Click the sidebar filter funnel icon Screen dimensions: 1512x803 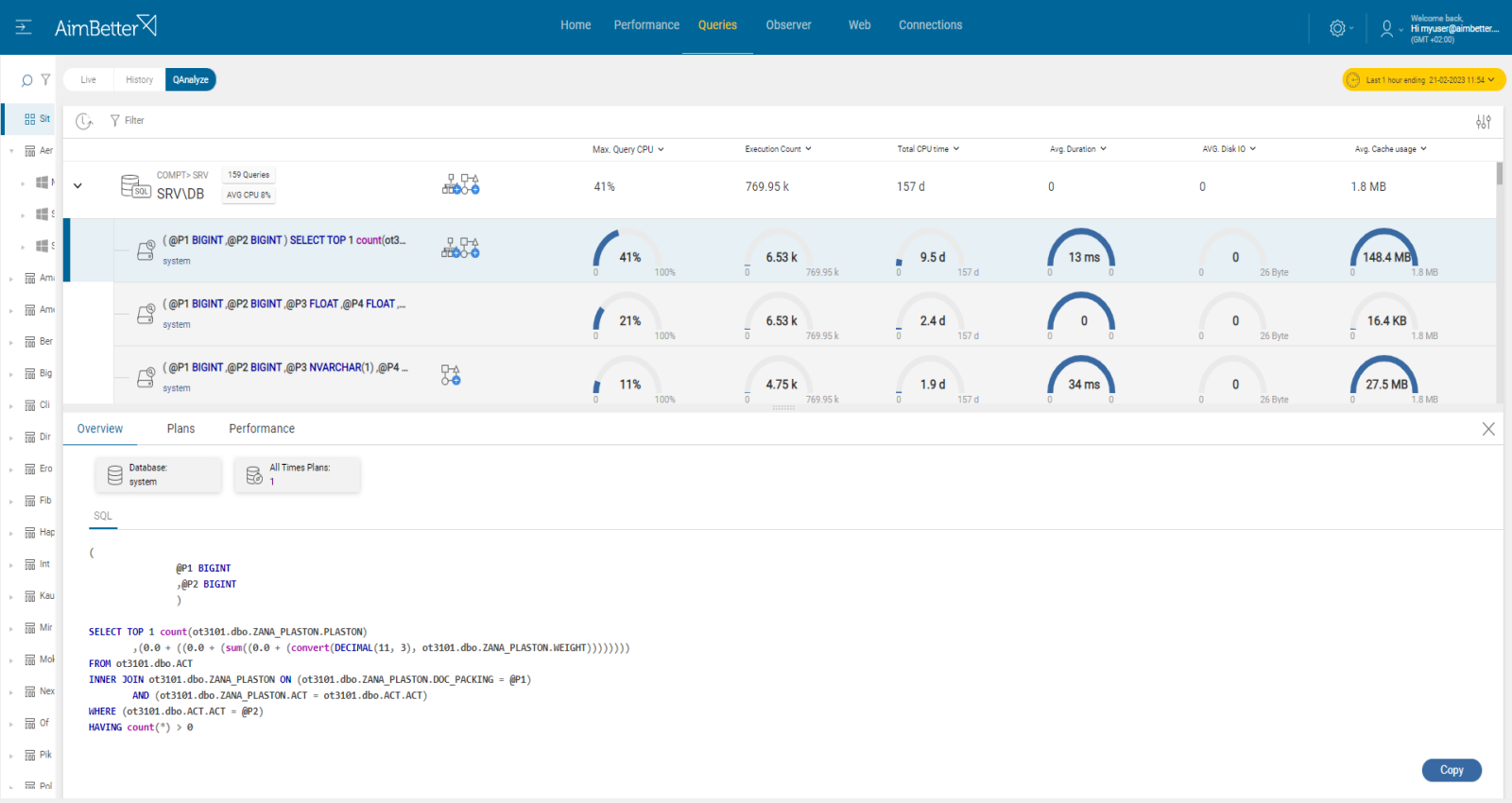coord(45,79)
